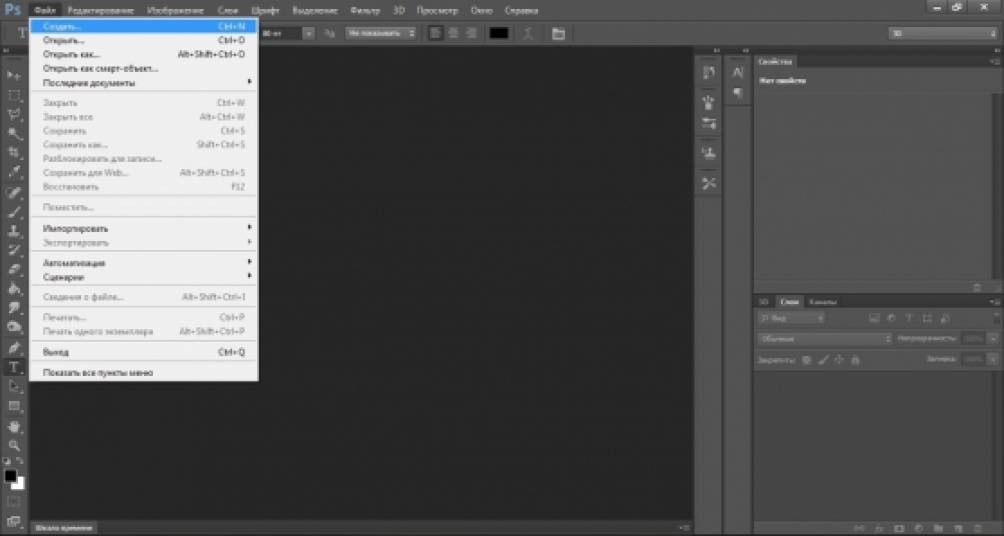Open the Clone Source panel icon
This screenshot has height=536, width=1004.
708,153
